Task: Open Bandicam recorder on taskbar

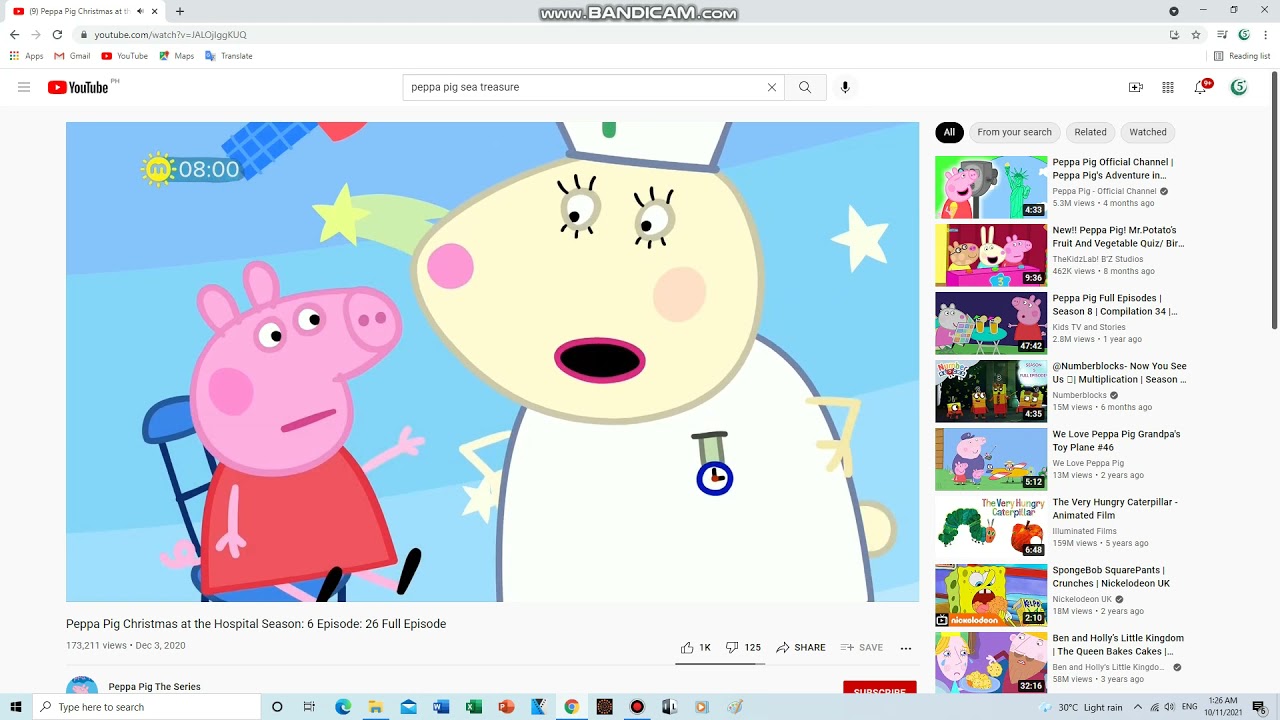Action: [x=637, y=707]
